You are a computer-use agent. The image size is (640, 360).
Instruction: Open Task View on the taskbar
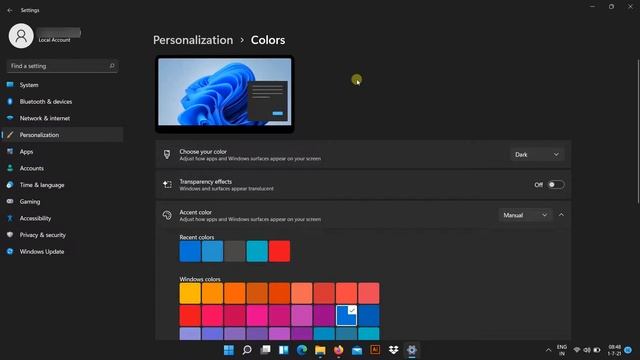265,350
